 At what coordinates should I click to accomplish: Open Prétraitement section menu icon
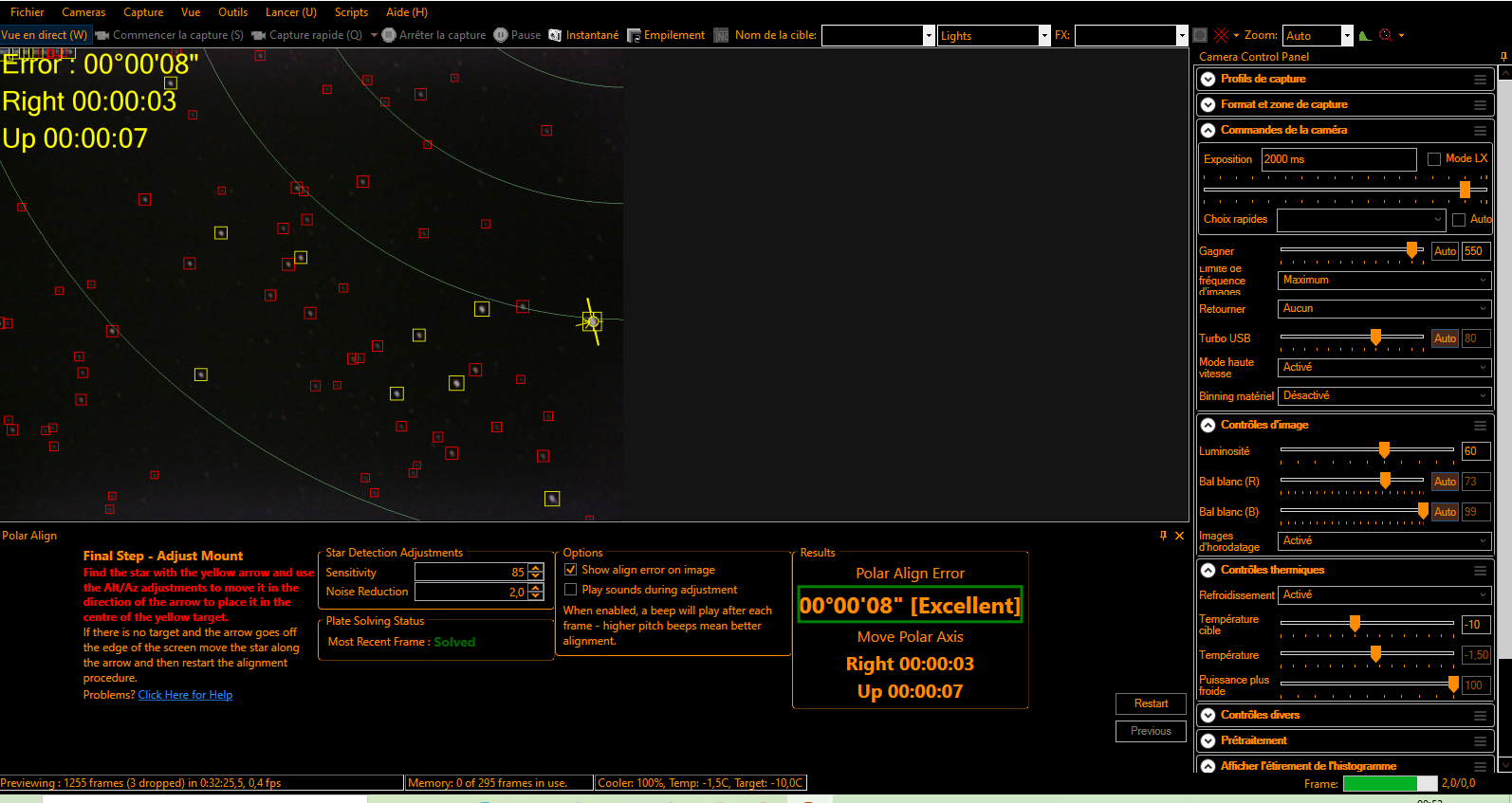click(1480, 740)
